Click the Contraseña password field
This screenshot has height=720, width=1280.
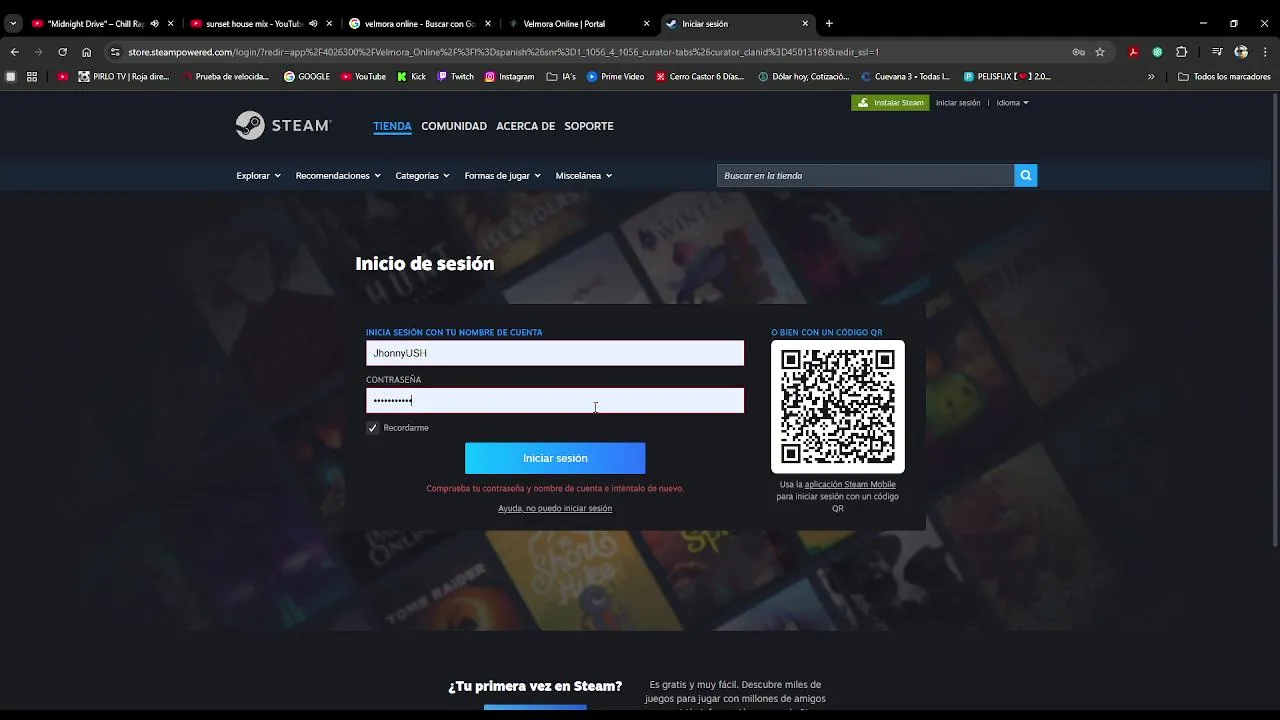[x=555, y=400]
